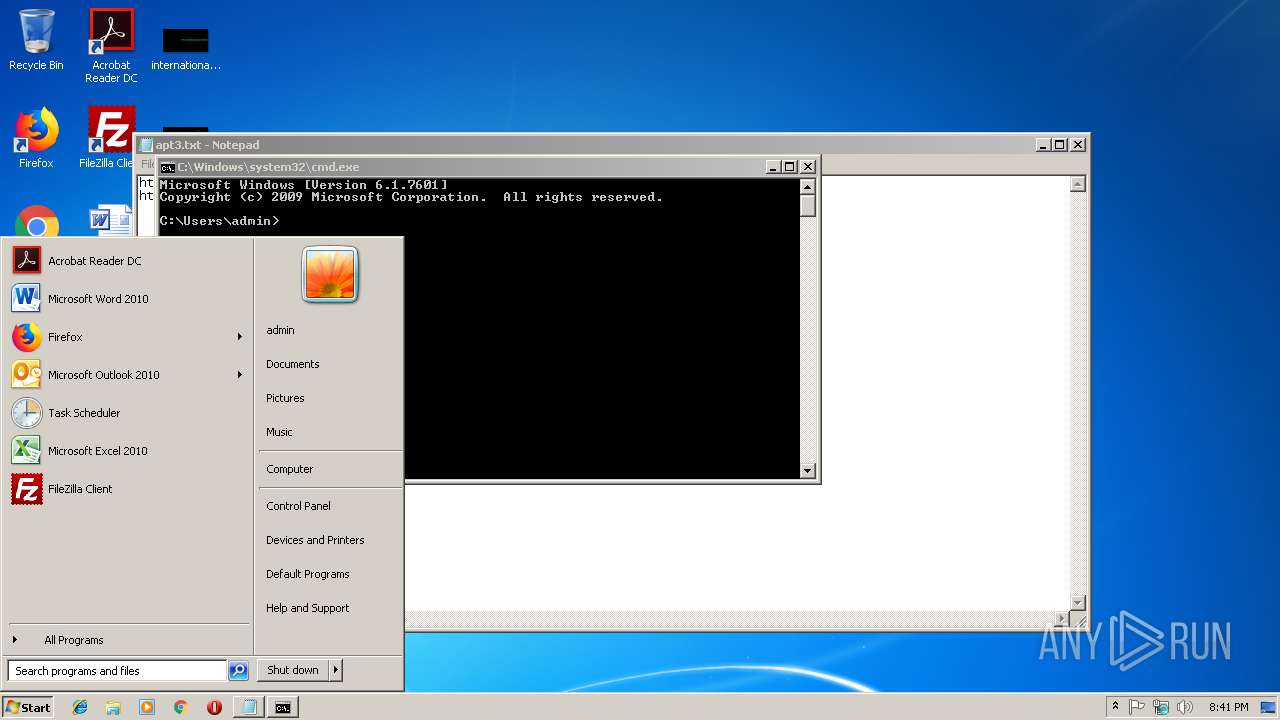Viewport: 1280px width, 720px height.
Task: Launch Microsoft Excel 2010 from Start menu
Action: 127,451
